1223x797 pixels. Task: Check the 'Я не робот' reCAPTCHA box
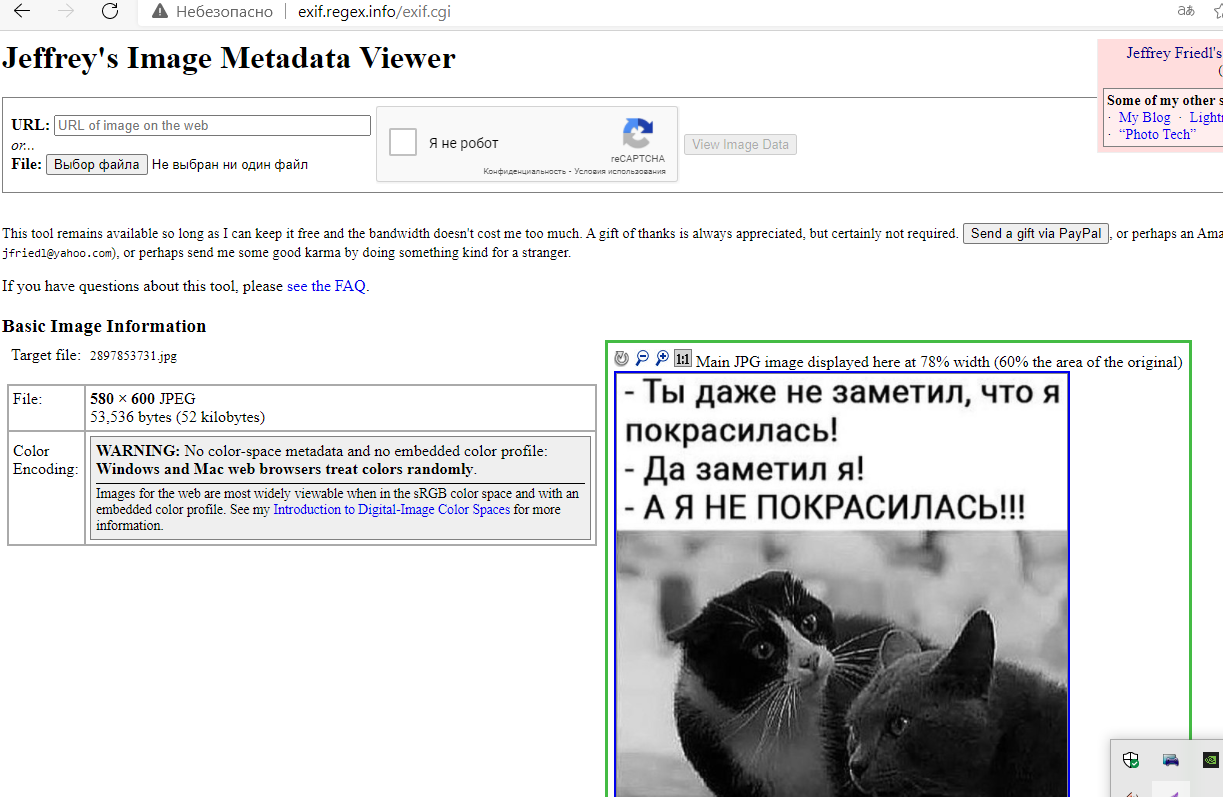coord(403,142)
